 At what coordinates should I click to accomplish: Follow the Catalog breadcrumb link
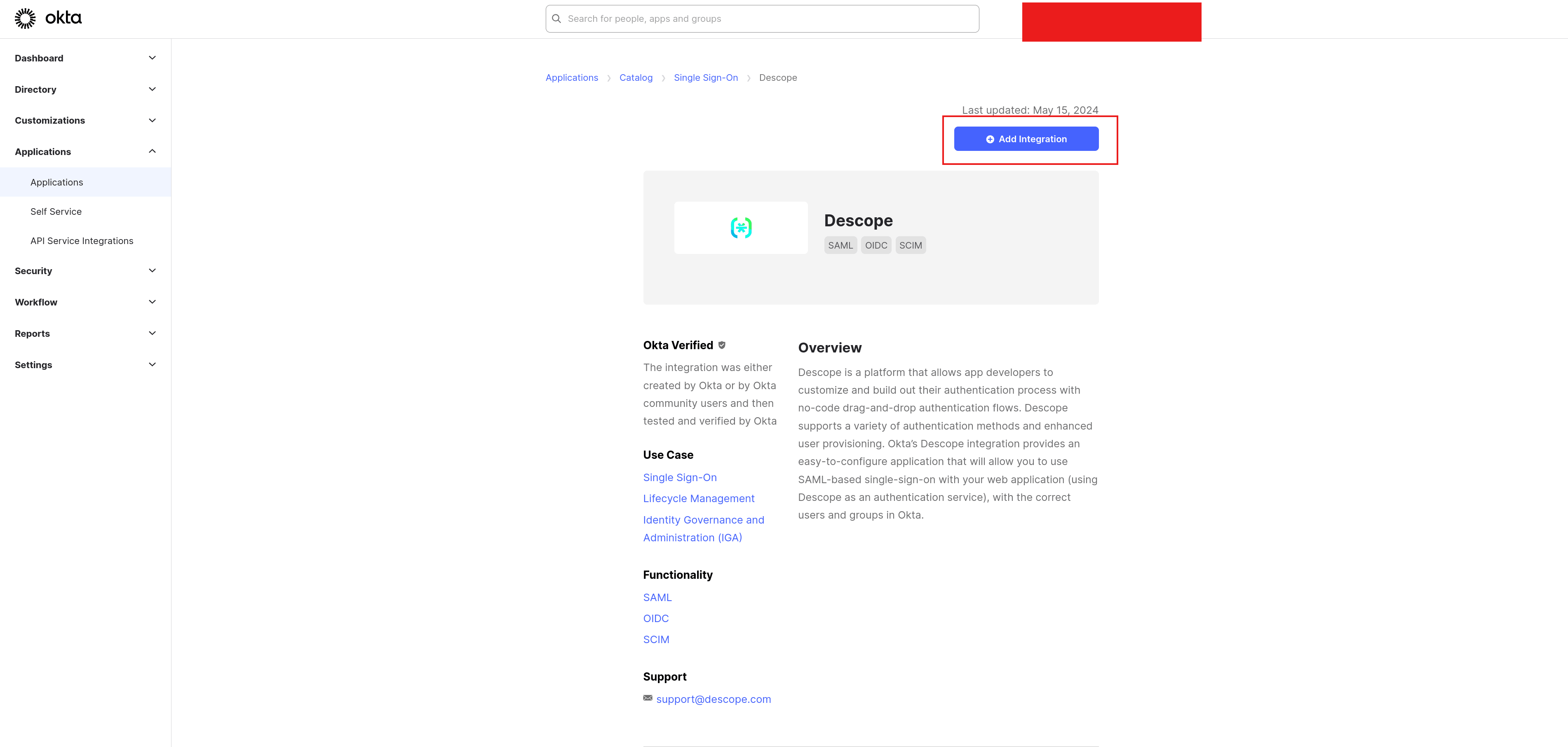[x=636, y=78]
